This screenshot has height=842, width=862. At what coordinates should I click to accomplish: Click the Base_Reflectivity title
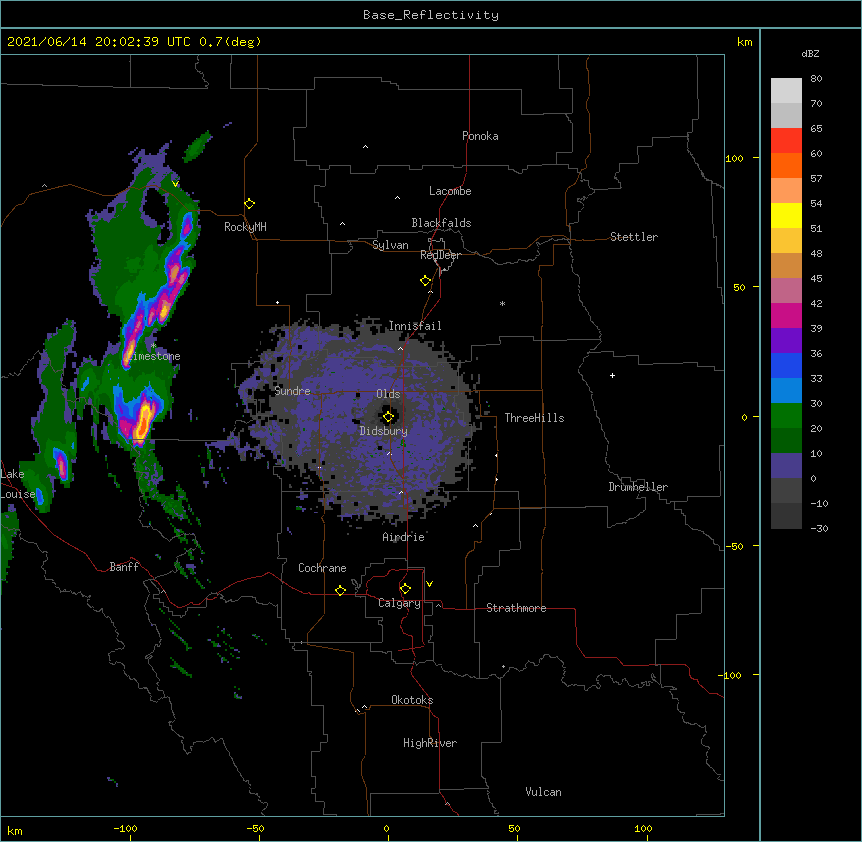[x=431, y=15]
